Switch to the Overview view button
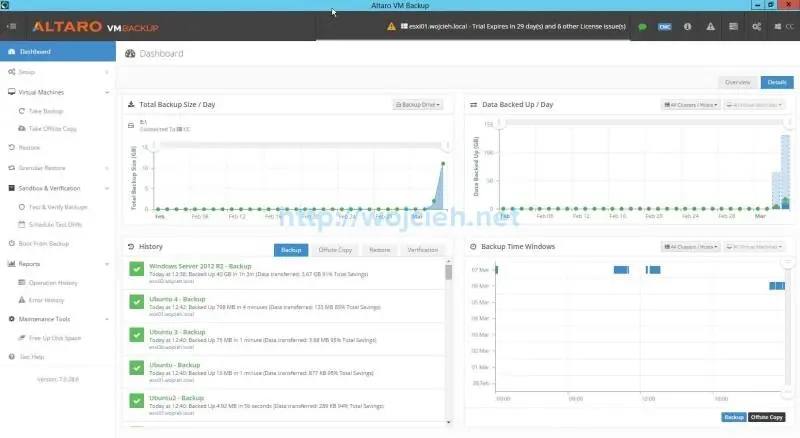800x438 pixels. pos(738,82)
